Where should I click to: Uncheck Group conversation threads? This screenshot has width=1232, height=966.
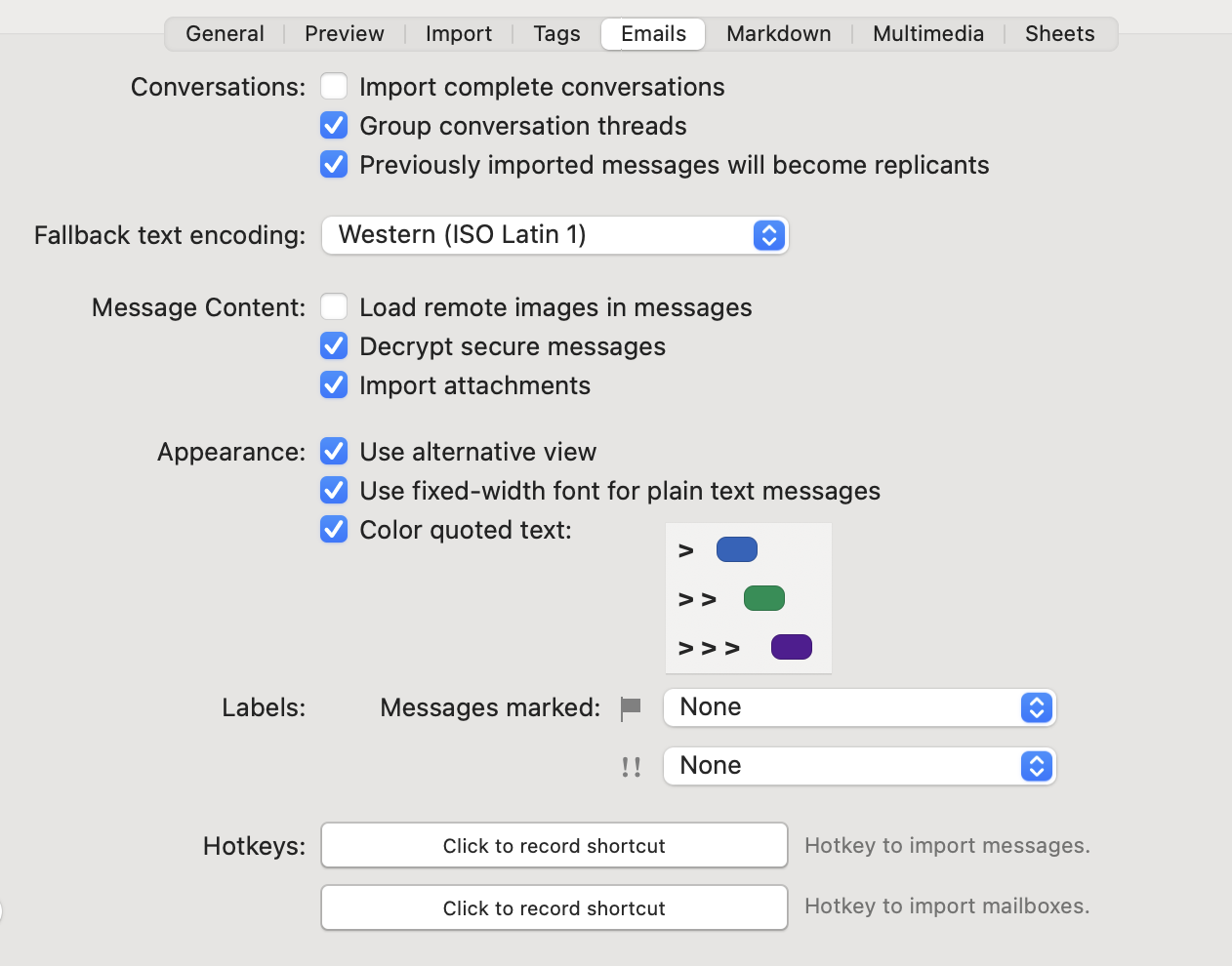coord(334,126)
